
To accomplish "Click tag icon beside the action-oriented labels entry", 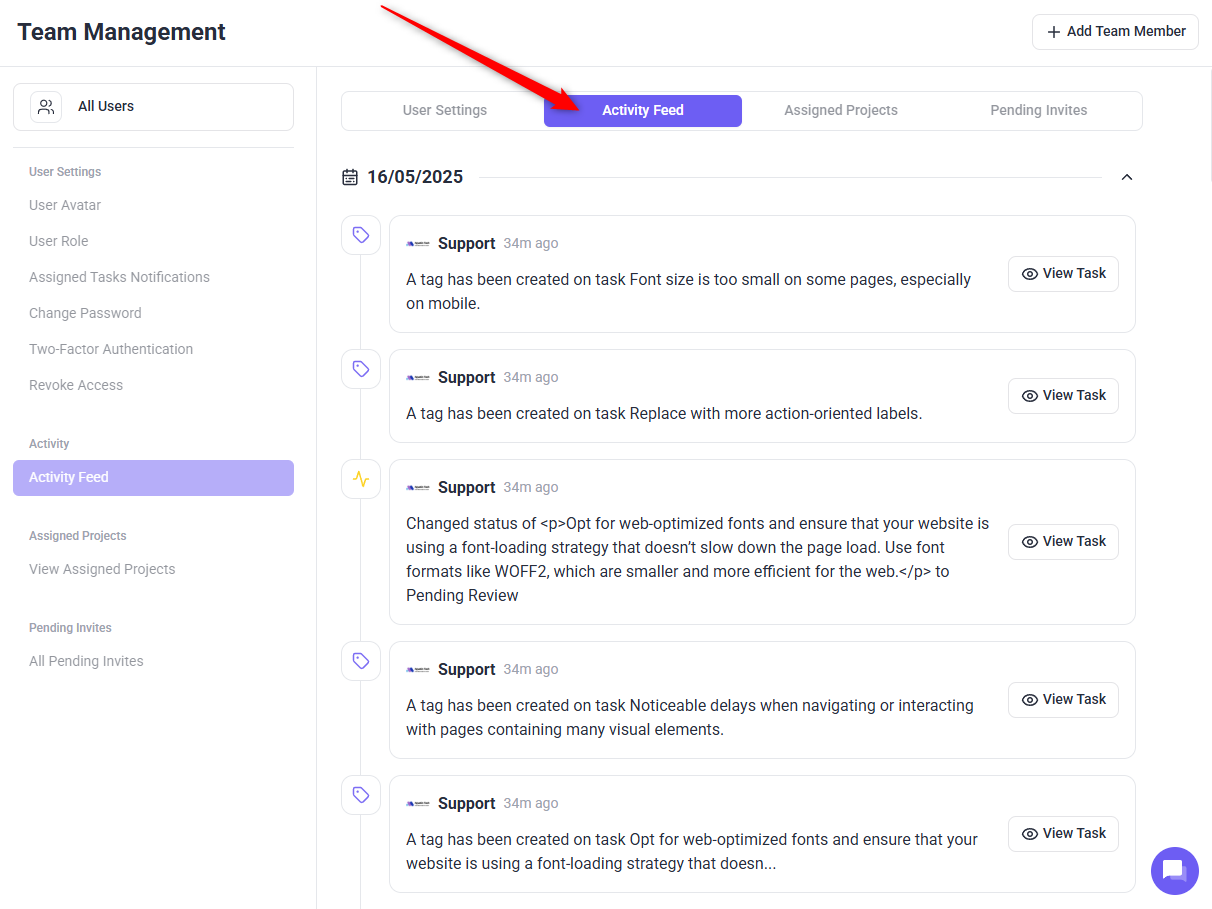I will (x=361, y=369).
